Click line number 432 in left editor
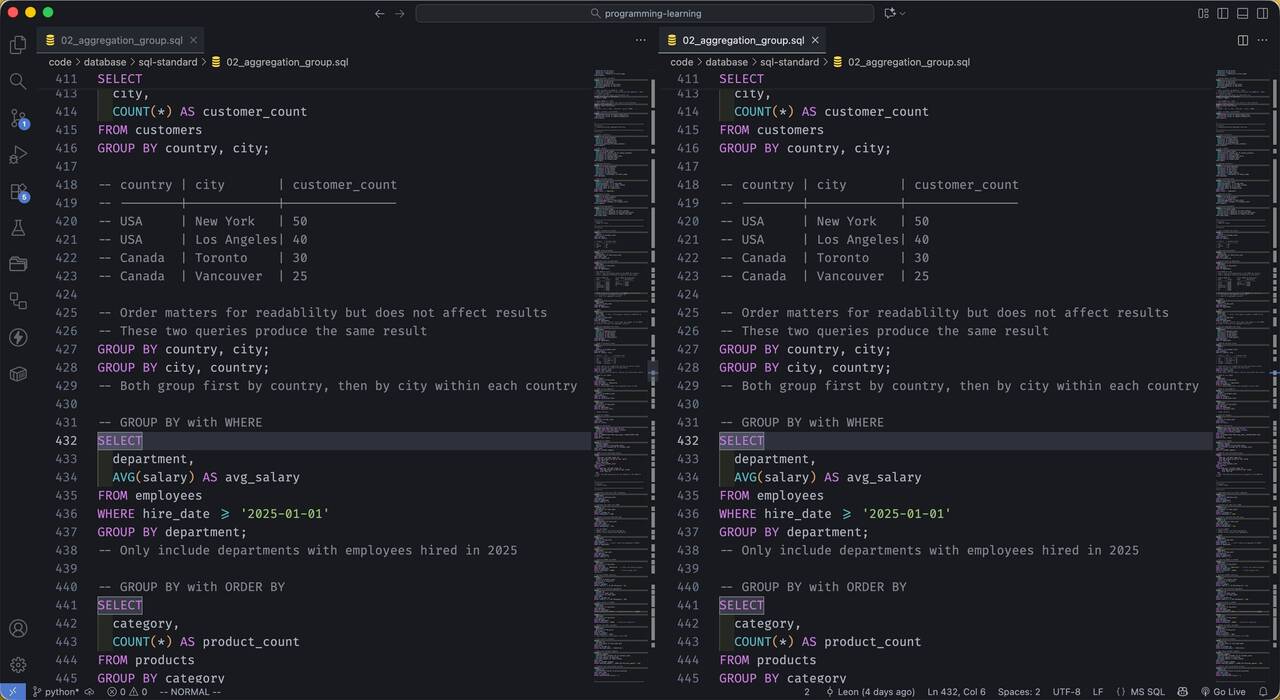Viewport: 1280px width, 700px height. pos(67,441)
